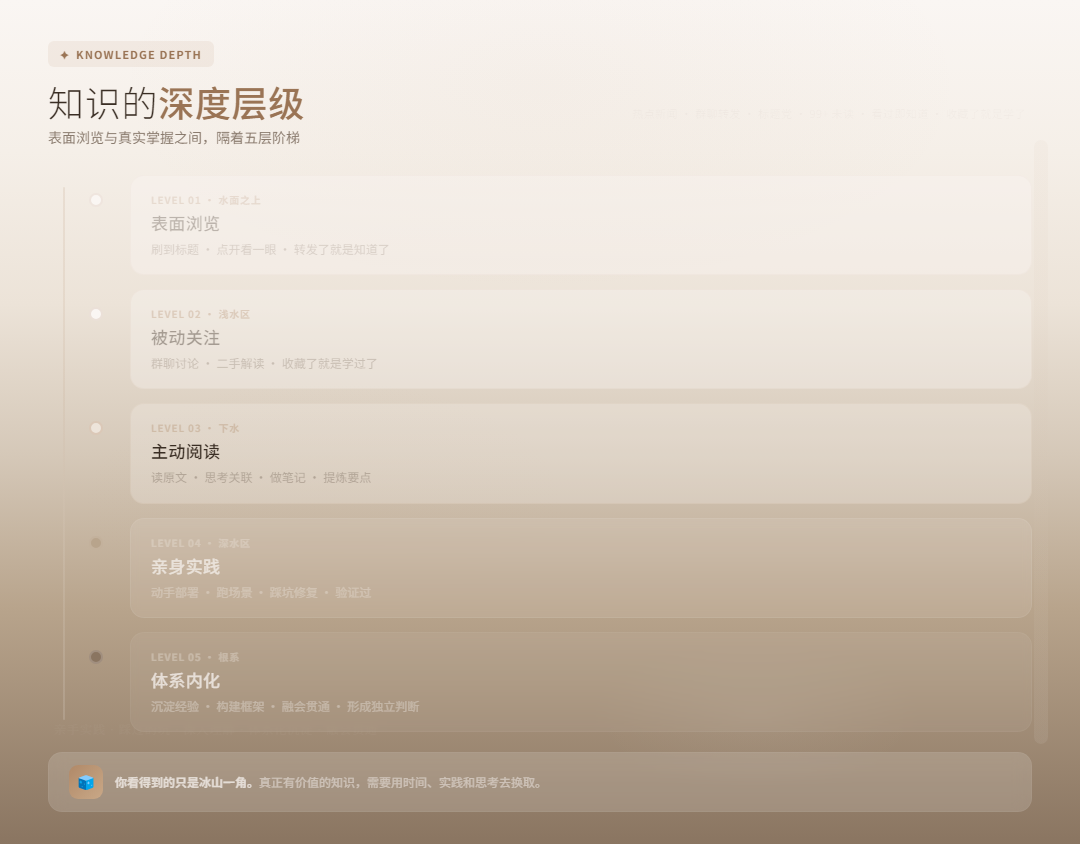
Task: Click the bold text 你看得到的只是冰山一角
Action: coord(183,783)
